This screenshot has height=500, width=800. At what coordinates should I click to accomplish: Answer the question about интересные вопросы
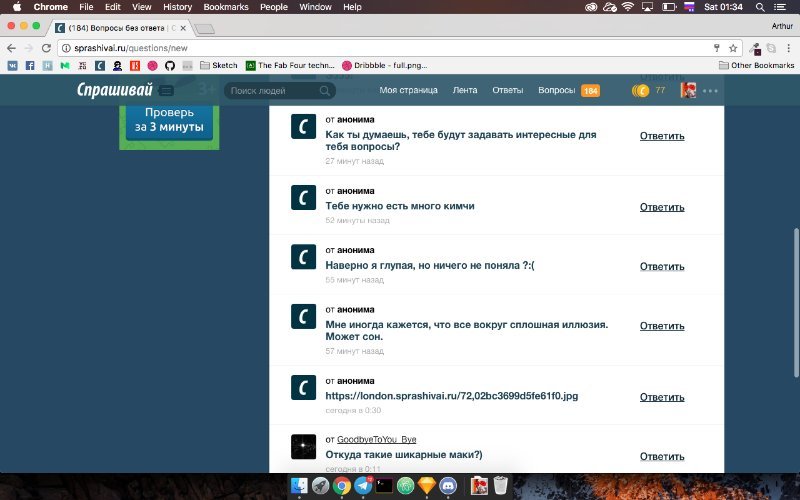[662, 136]
